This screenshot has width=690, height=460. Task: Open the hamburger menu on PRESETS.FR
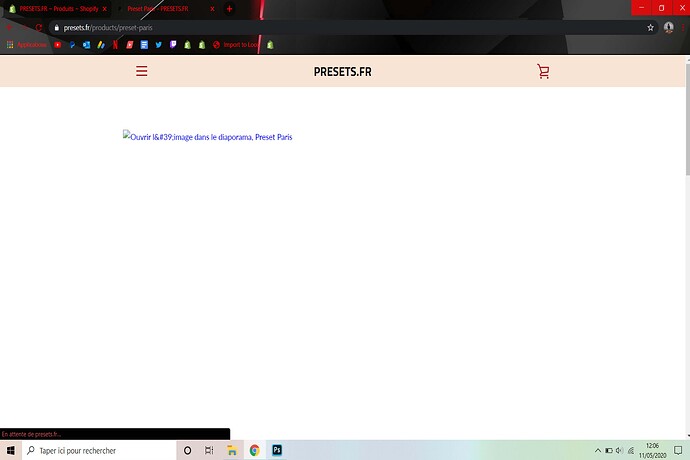[x=141, y=71]
